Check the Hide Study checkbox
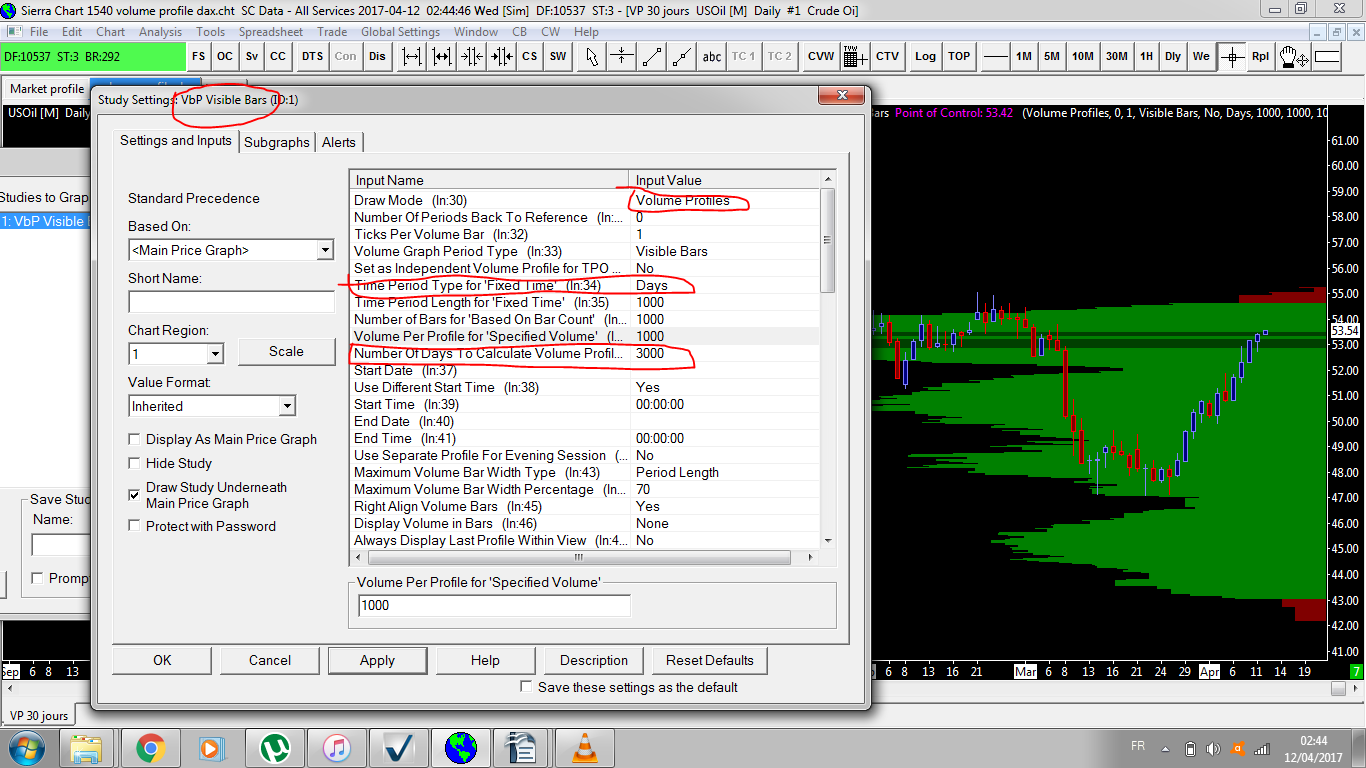 point(135,464)
